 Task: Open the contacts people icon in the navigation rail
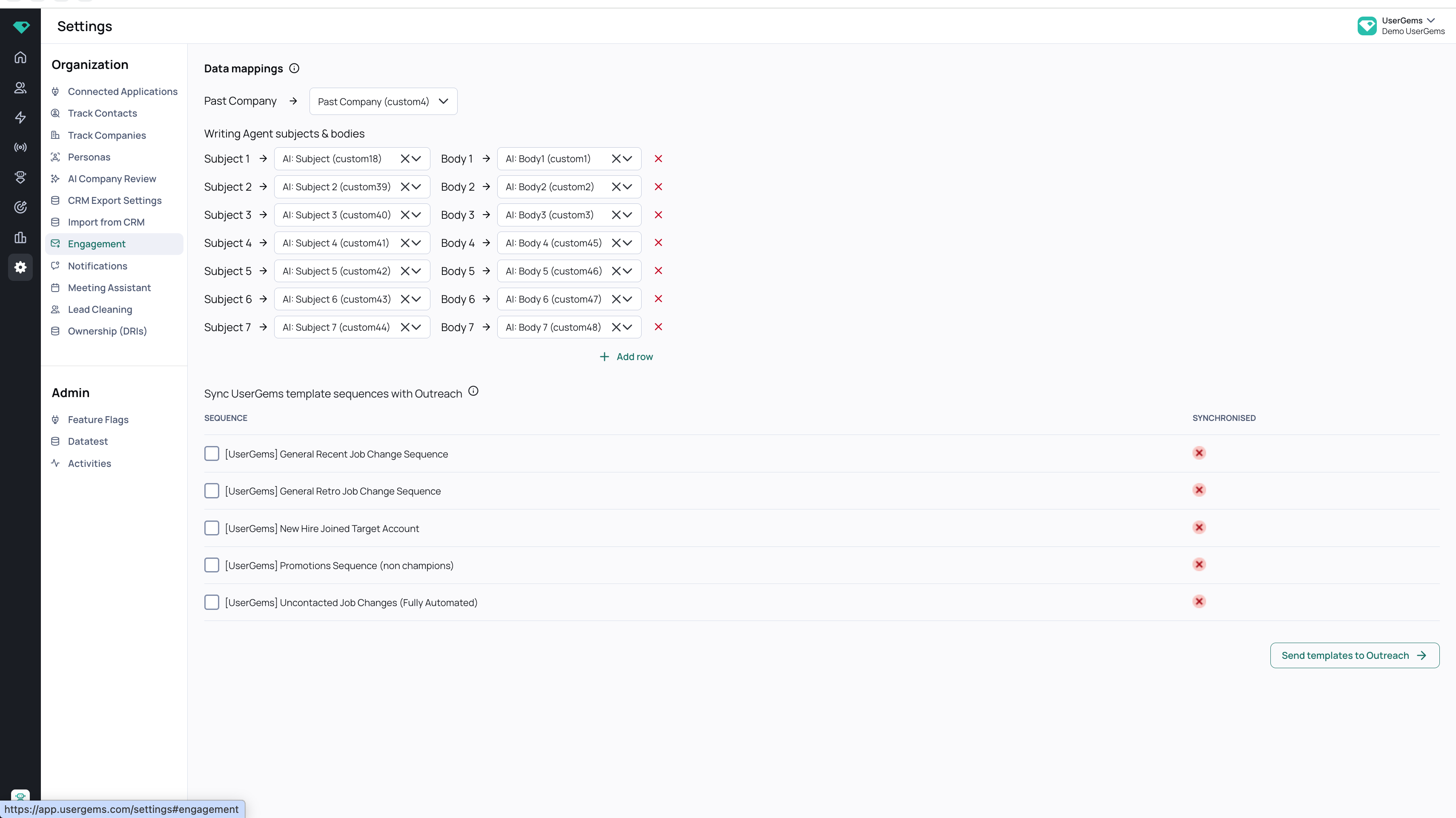(20, 88)
